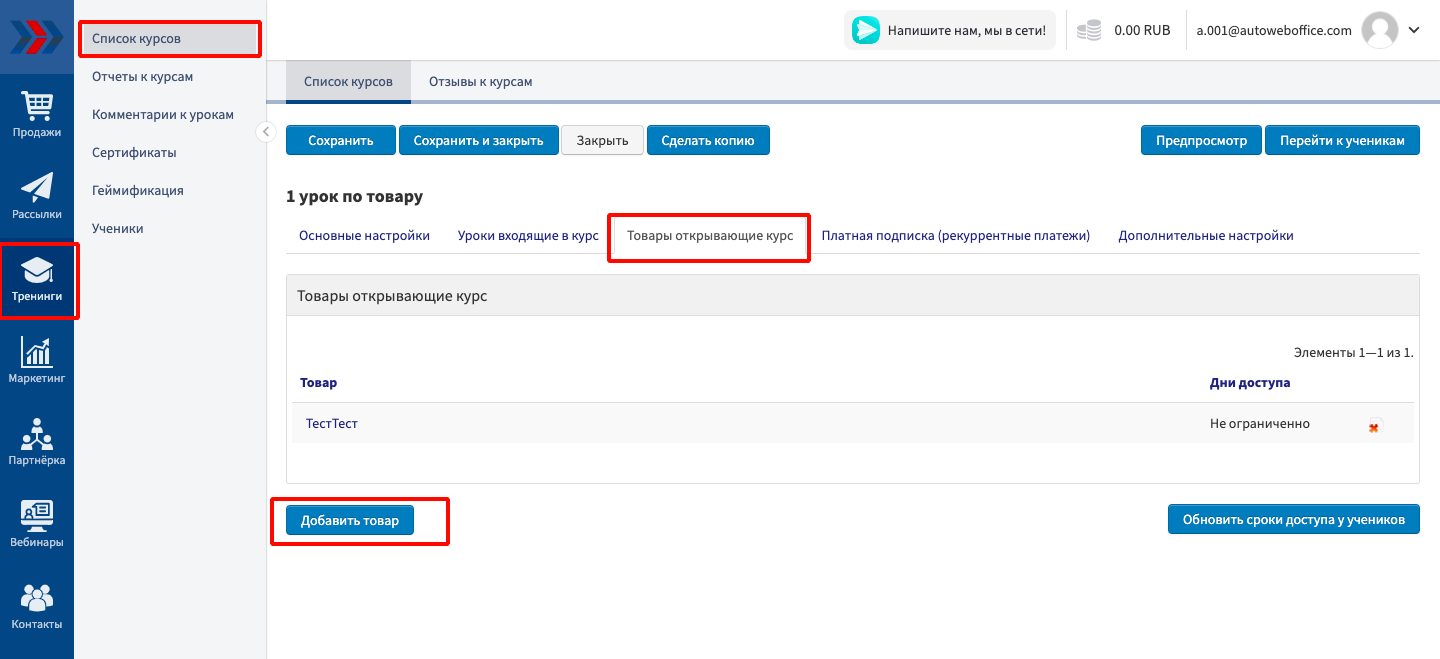Open the Партнёрка affiliate section
Image resolution: width=1440 pixels, height=659 pixels.
pos(37,443)
